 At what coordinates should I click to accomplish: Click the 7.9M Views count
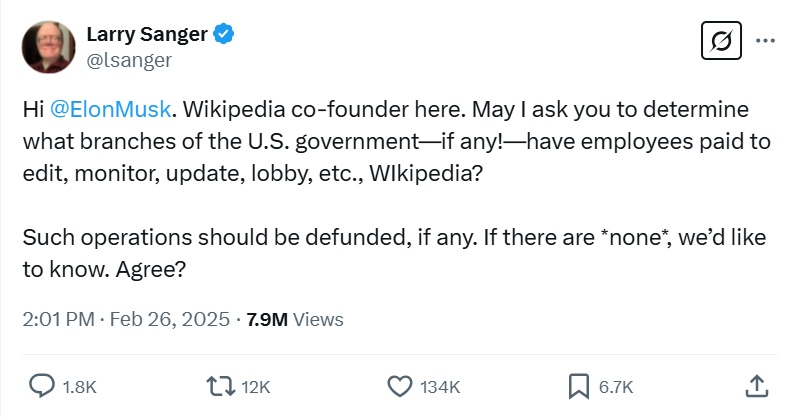pos(295,320)
